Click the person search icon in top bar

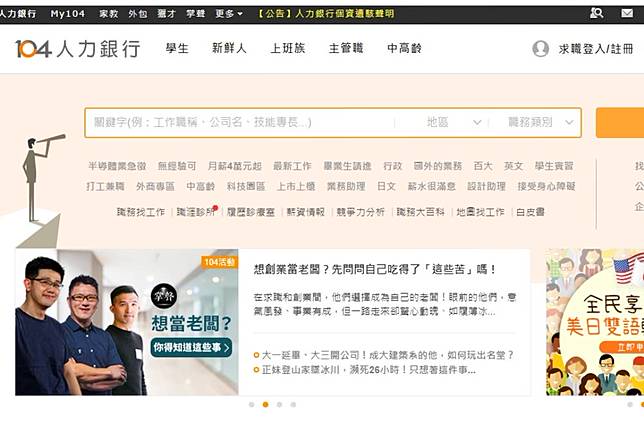point(596,14)
